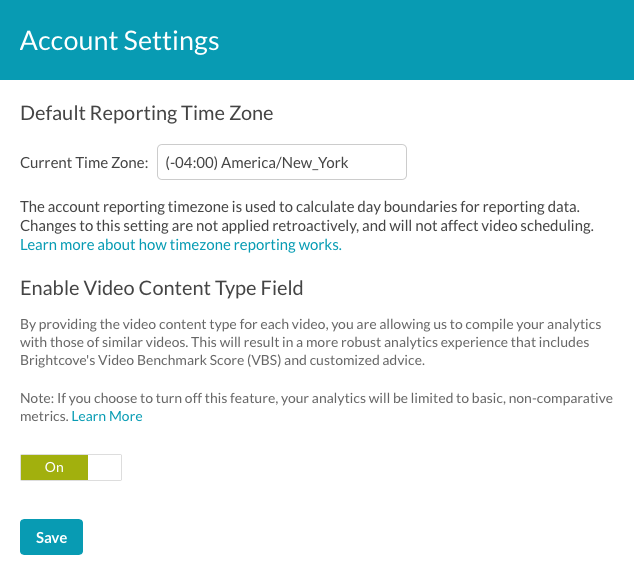Image resolution: width=634 pixels, height=569 pixels.
Task: Open the timezone reporting help link
Action: (181, 245)
